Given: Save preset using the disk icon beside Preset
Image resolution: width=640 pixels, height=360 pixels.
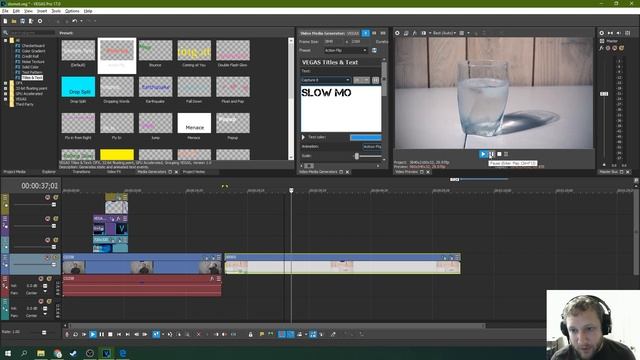Looking at the screenshot, I should (x=374, y=50).
